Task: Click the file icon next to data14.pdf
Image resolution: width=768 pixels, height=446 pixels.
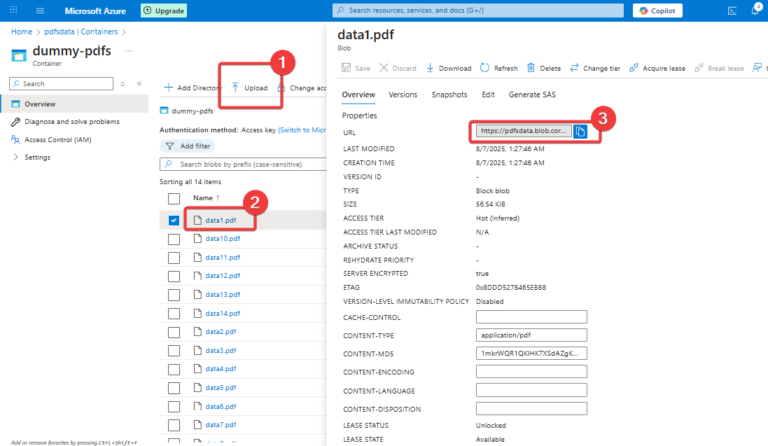Action: click(197, 313)
